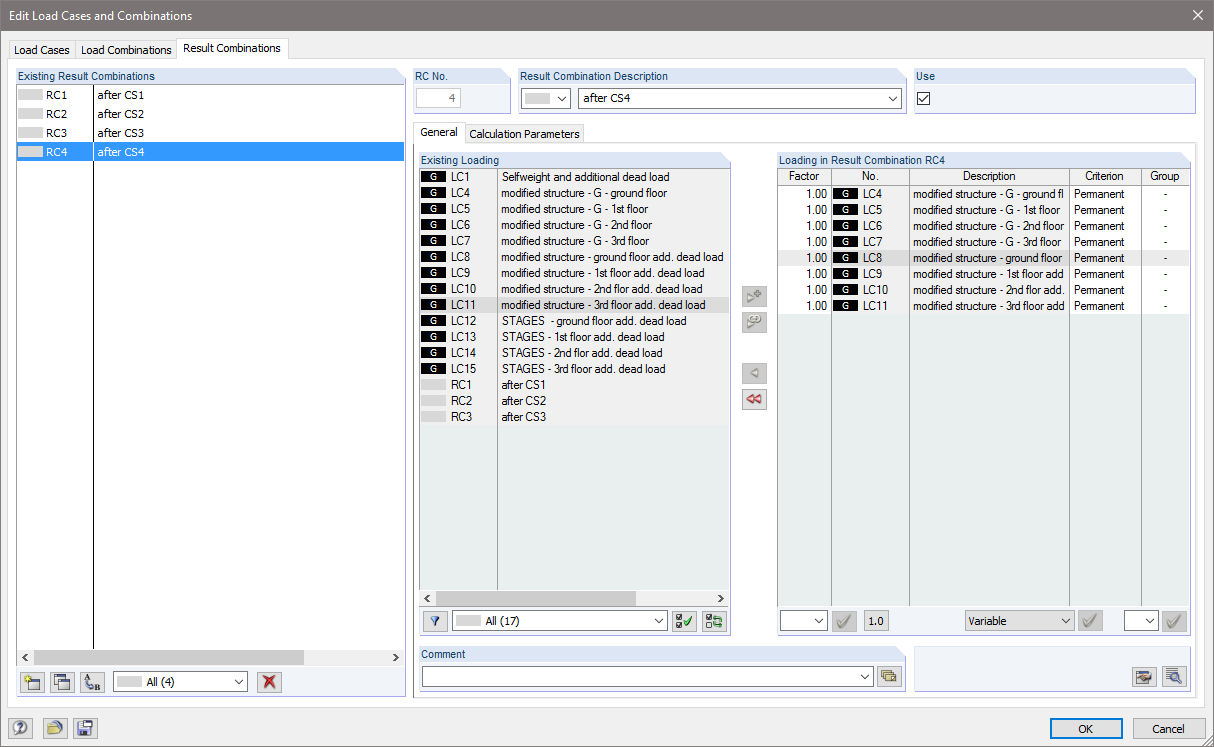Click the Permanent criterion cell for LC6
The height and width of the screenshot is (747, 1214).
1105,226
